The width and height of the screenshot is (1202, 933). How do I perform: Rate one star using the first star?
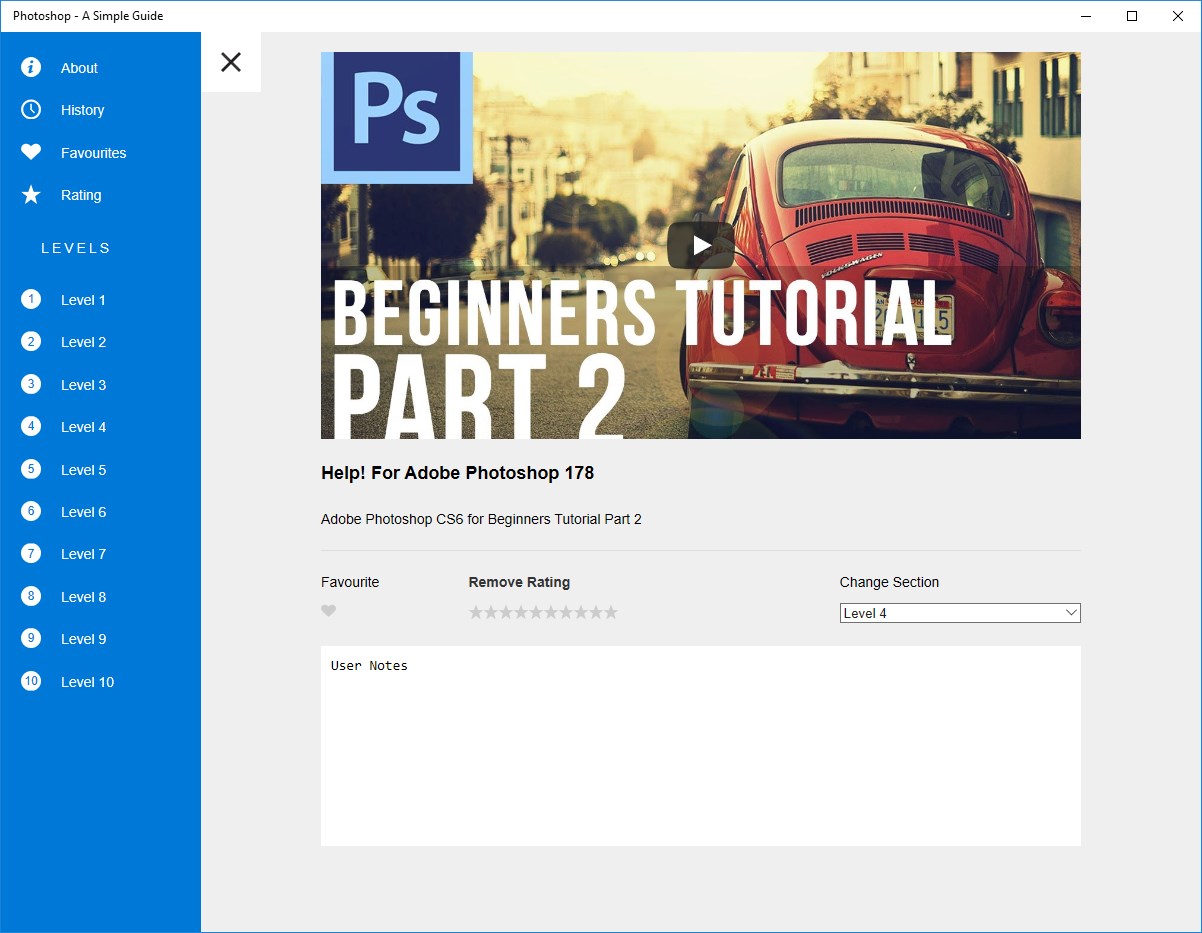[476, 612]
